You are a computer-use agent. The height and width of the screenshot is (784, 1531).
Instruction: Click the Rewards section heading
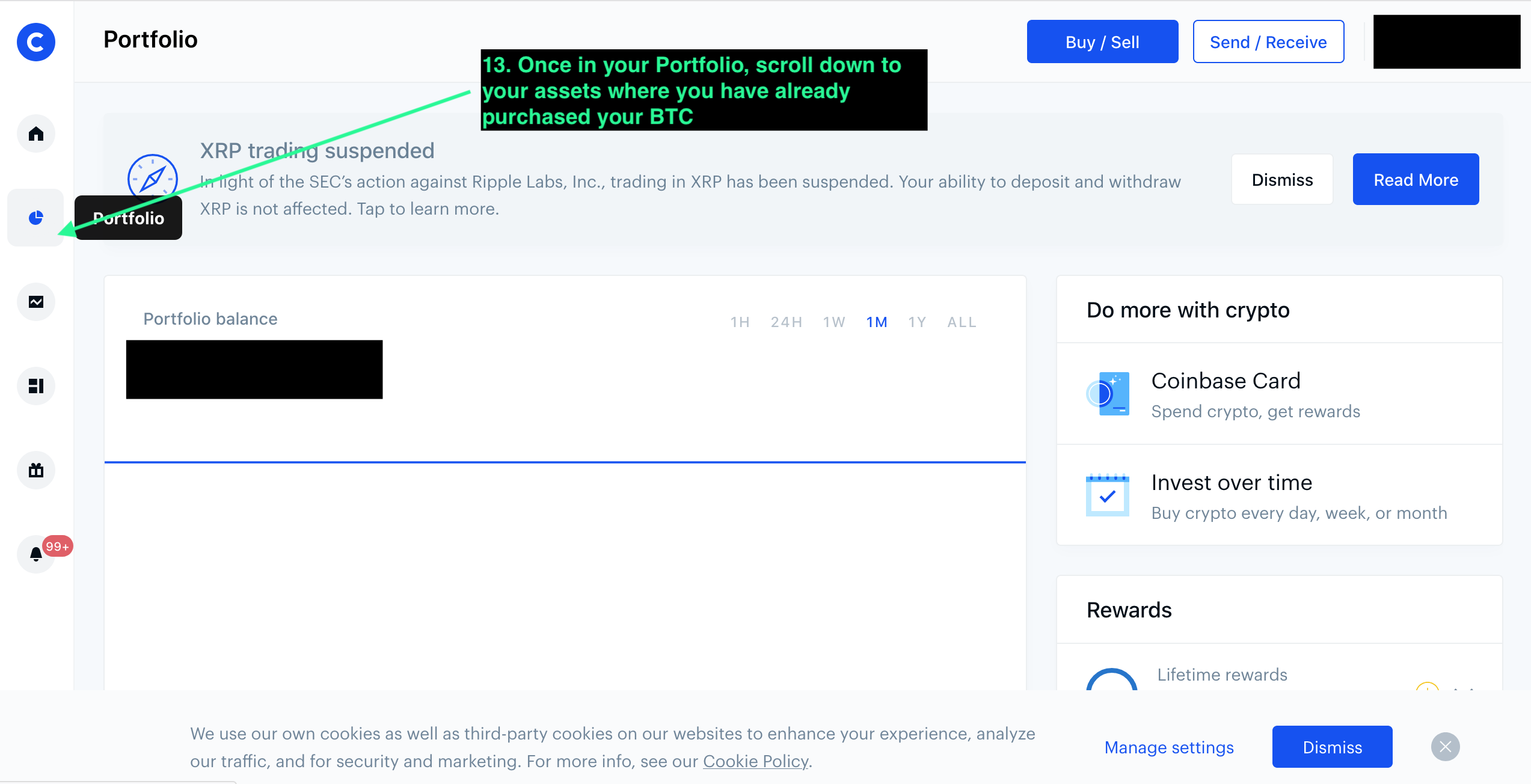pos(1129,610)
